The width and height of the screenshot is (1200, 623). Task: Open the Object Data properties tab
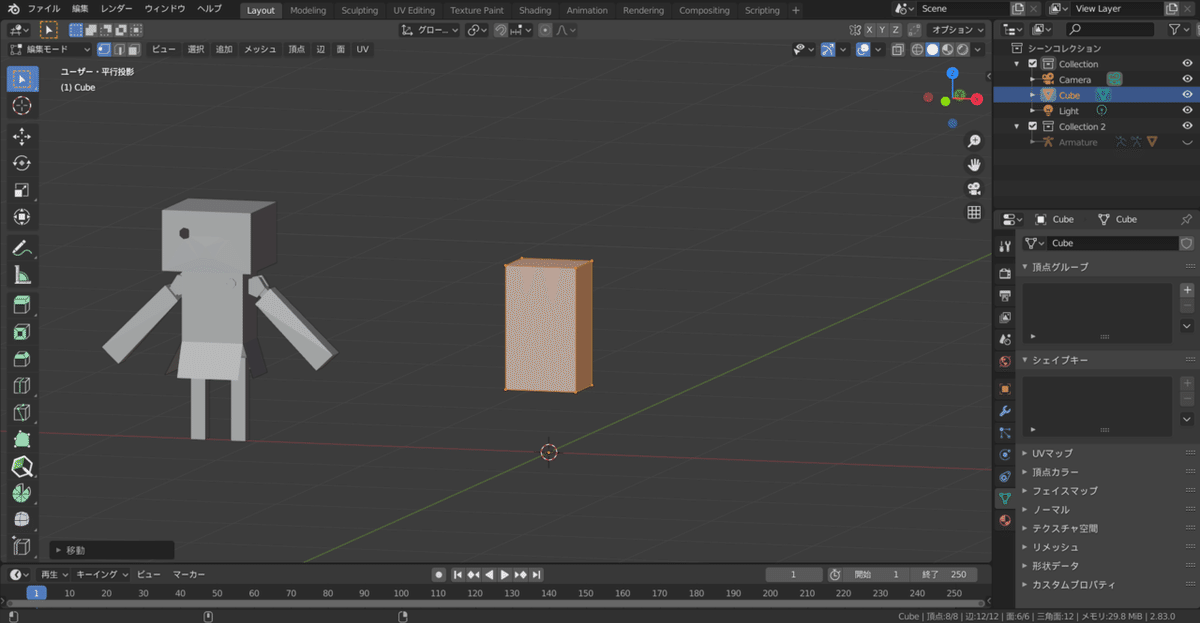pos(1005,497)
